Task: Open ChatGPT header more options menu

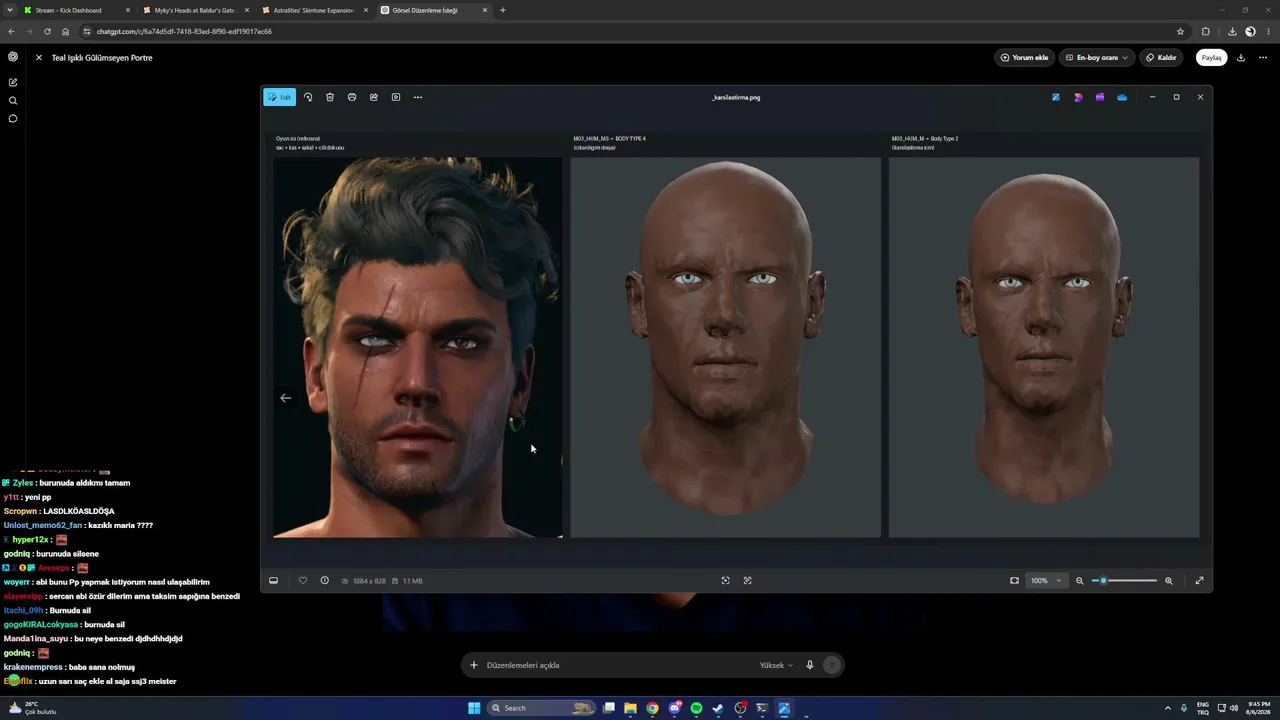Action: click(1263, 58)
